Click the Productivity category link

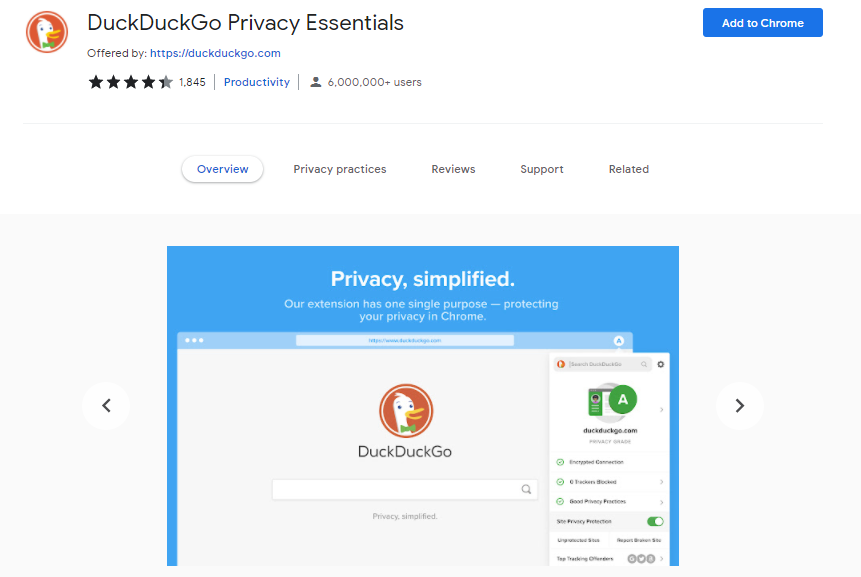(257, 82)
